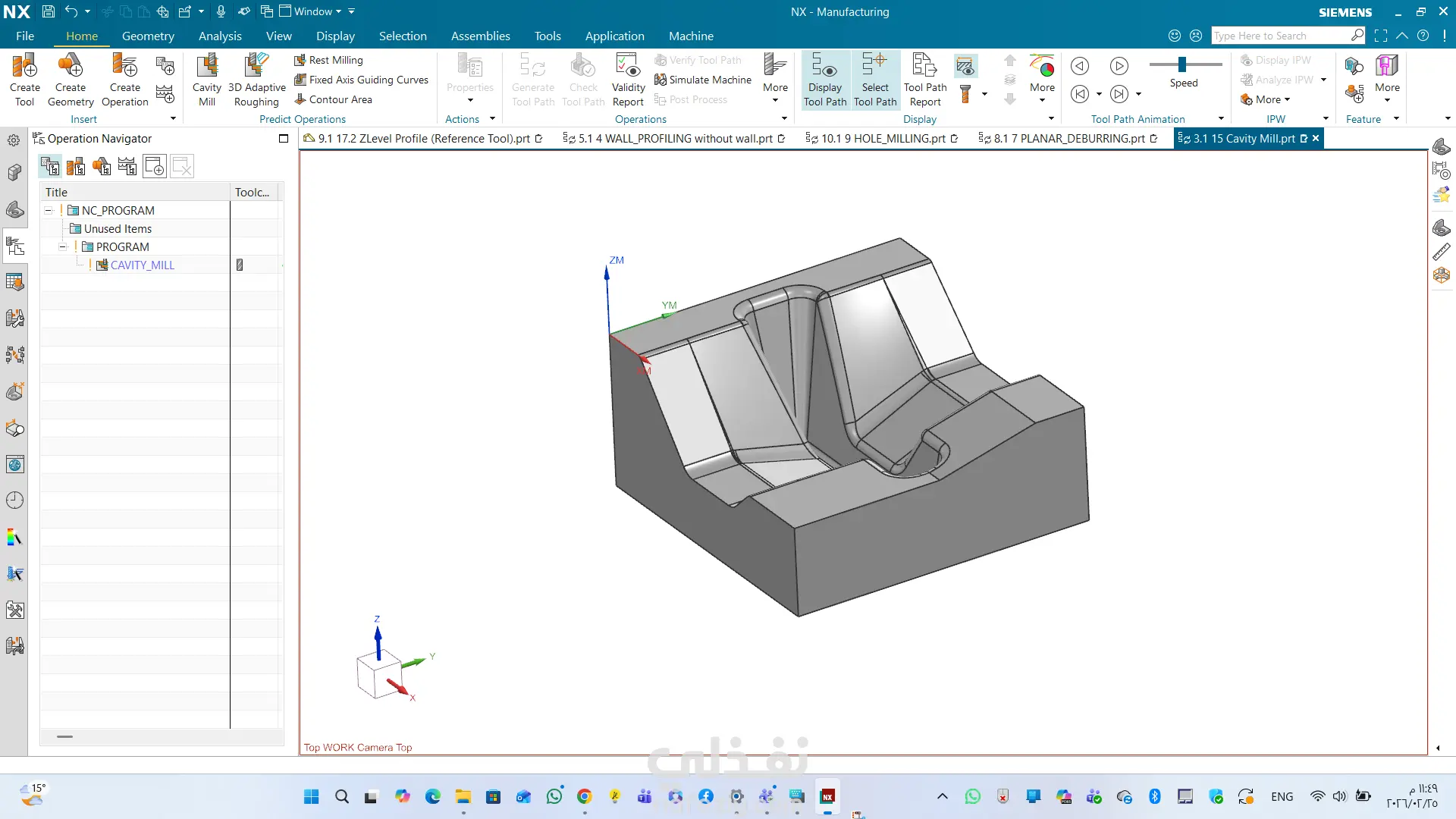Open the Validity Report tool
Screen dimensions: 1456x819
pos(628,67)
